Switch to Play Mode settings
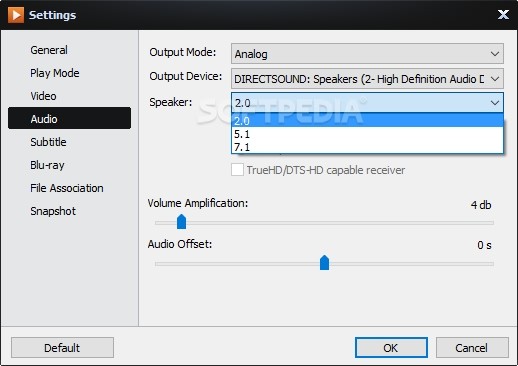Viewport: 518px width, 366px height. click(55, 73)
